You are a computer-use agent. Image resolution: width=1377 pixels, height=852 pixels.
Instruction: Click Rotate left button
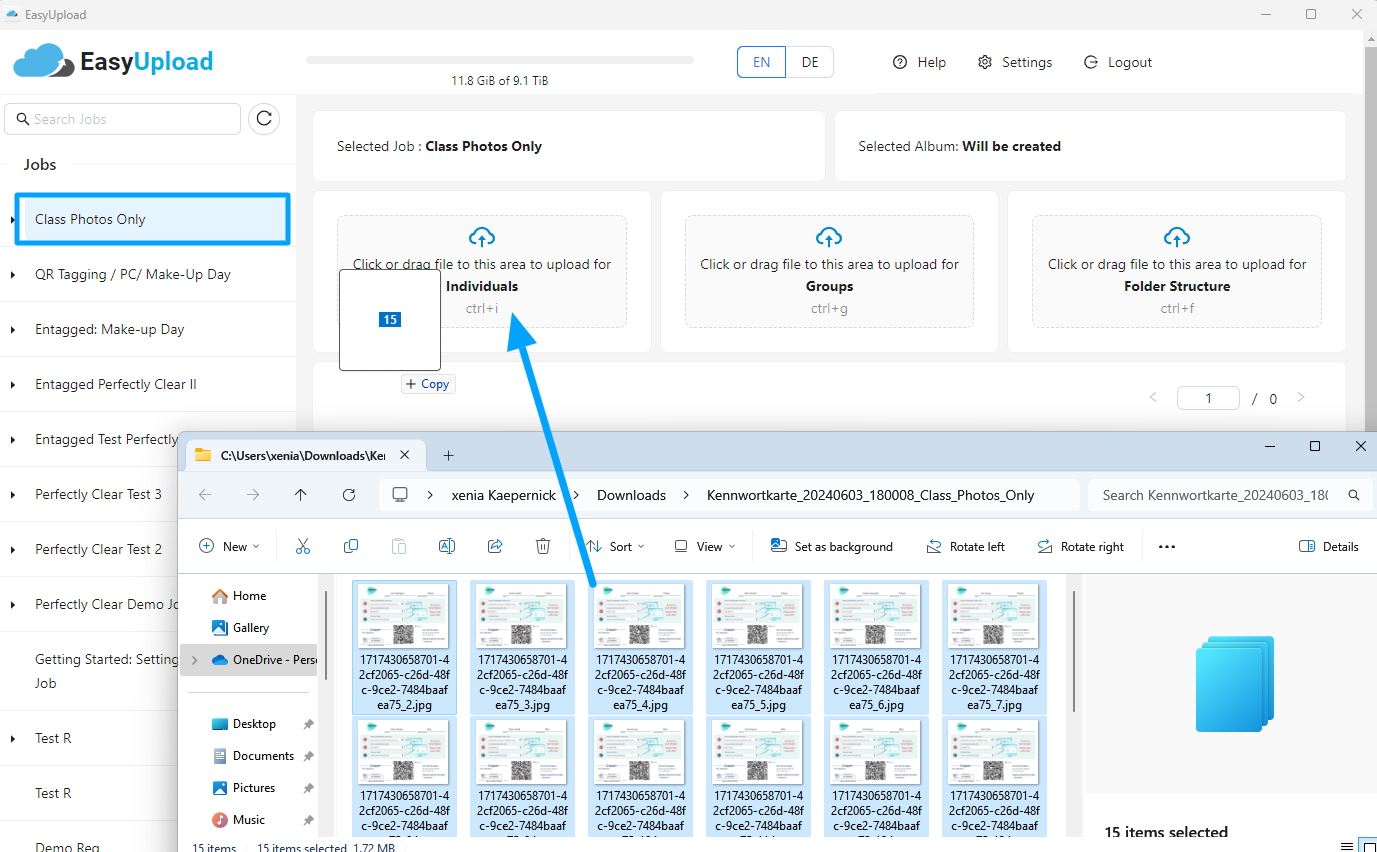coord(965,546)
